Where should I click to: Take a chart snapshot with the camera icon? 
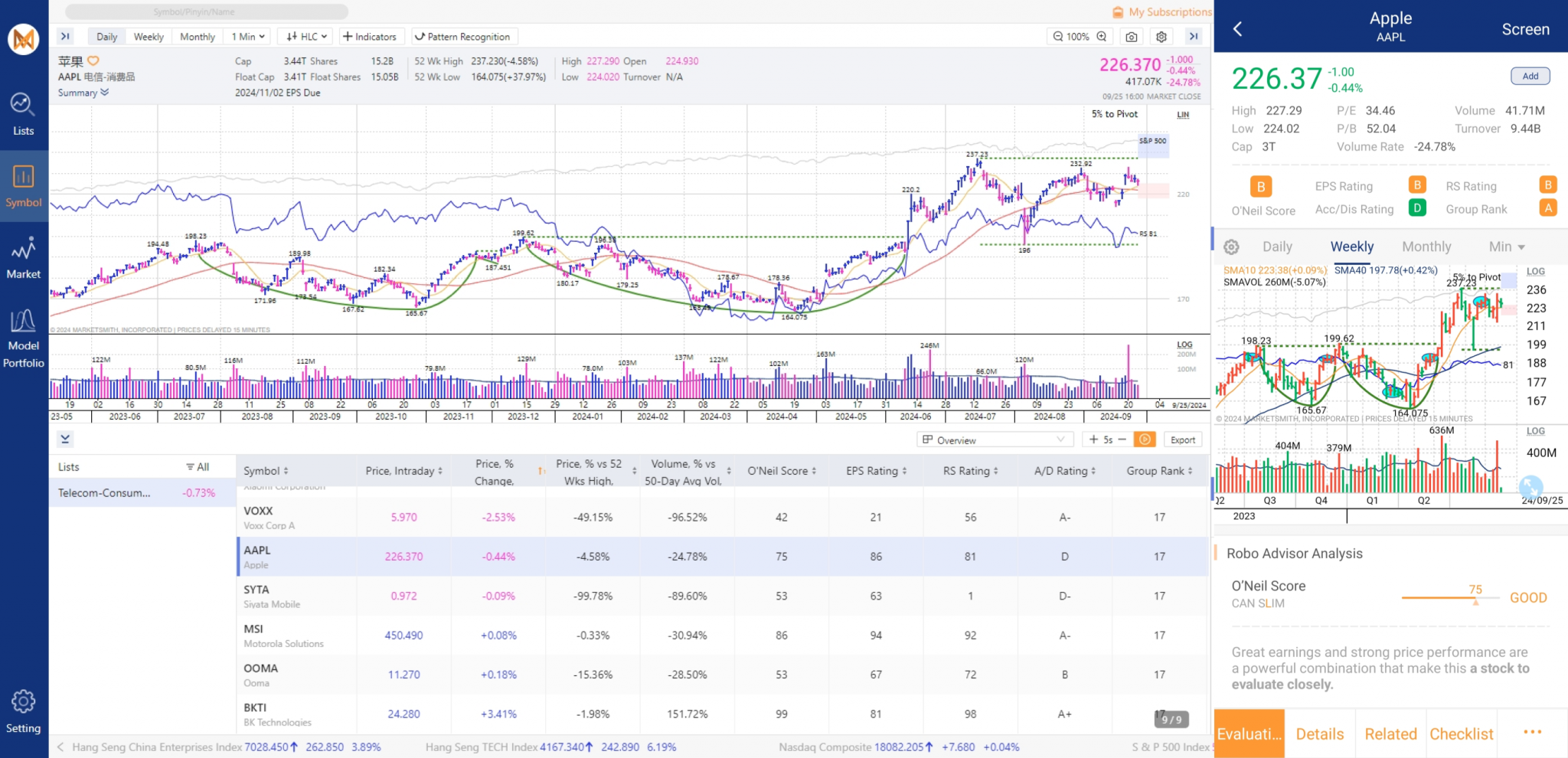1131,37
